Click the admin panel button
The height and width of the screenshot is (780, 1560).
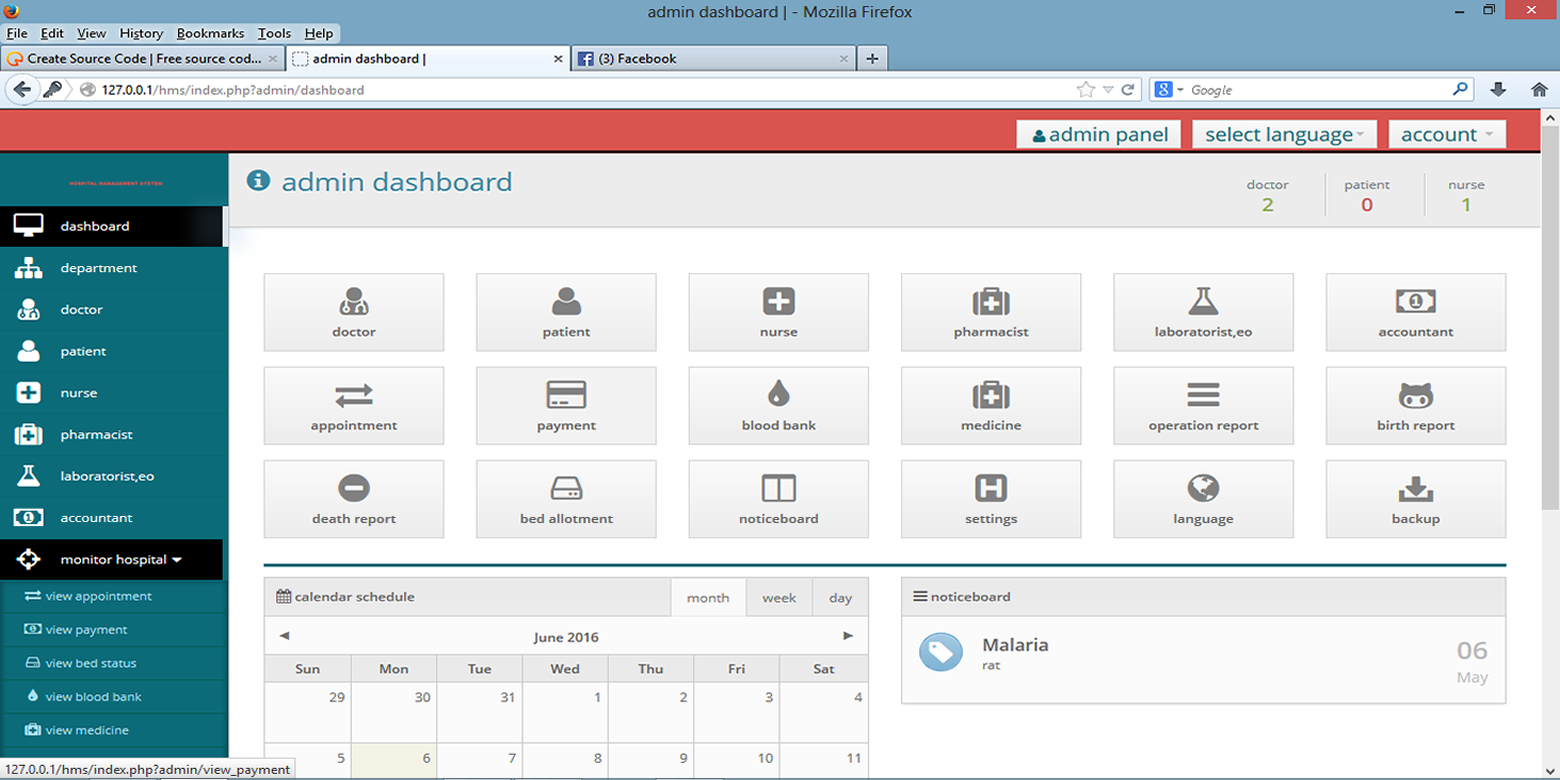point(1098,134)
